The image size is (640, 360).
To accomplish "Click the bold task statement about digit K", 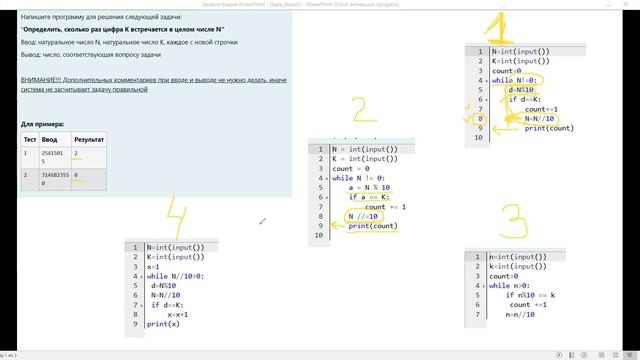I will [122, 29].
